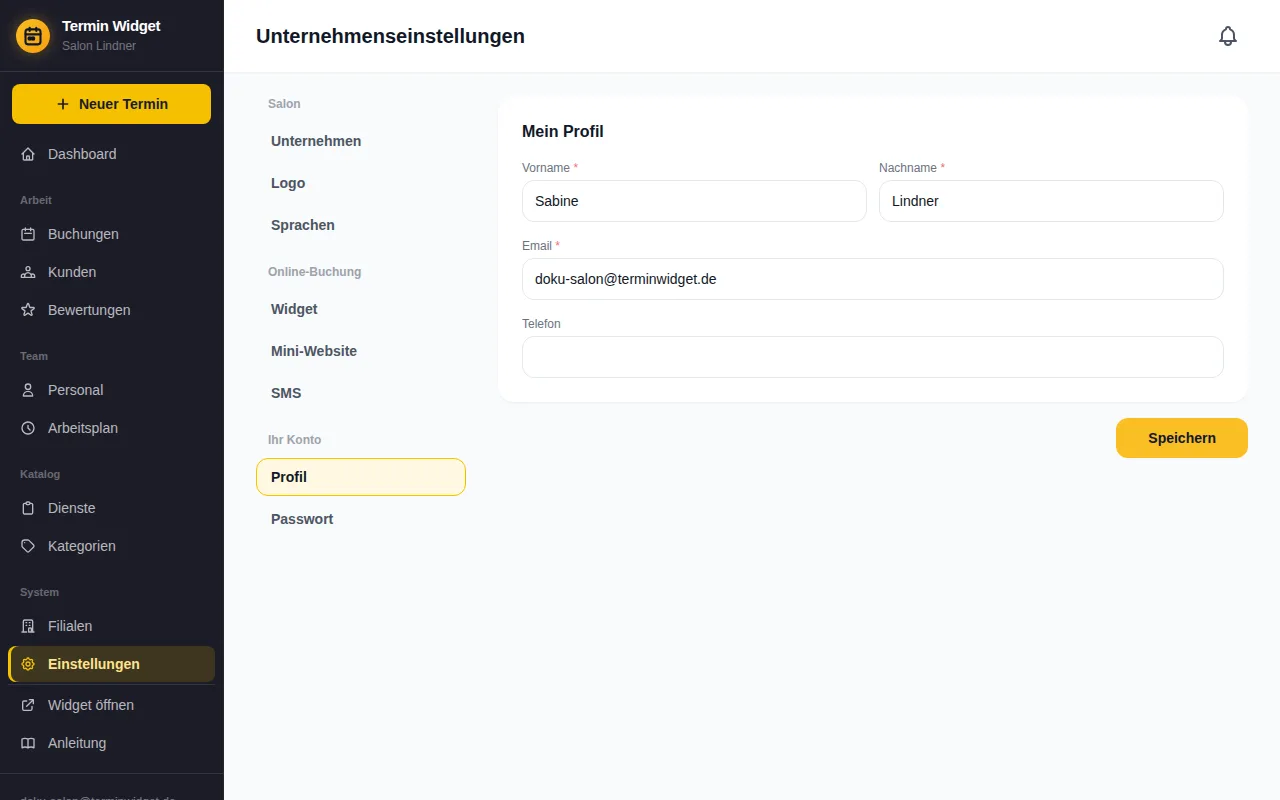Click the empty Telefon input field
The height and width of the screenshot is (800, 1280).
coord(873,357)
